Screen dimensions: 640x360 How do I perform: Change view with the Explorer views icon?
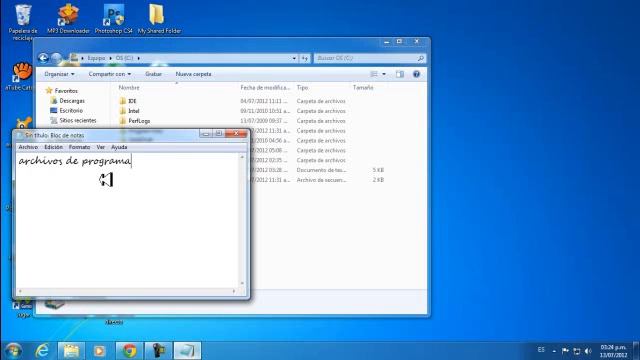[x=374, y=74]
